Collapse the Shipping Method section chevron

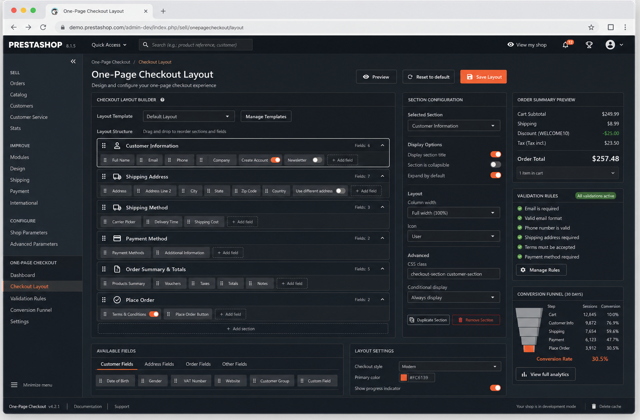382,207
